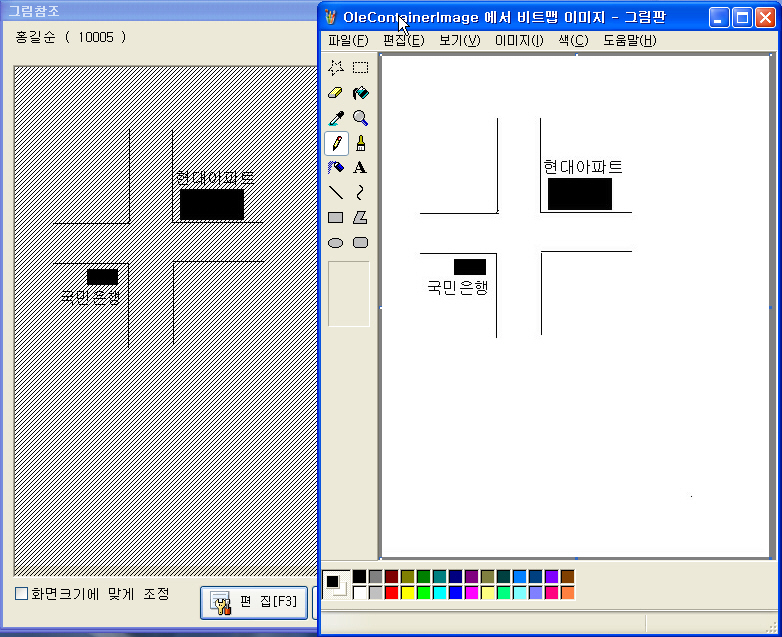Choose the dark green palette swatch
Image resolution: width=782 pixels, height=637 pixels.
tap(423, 577)
